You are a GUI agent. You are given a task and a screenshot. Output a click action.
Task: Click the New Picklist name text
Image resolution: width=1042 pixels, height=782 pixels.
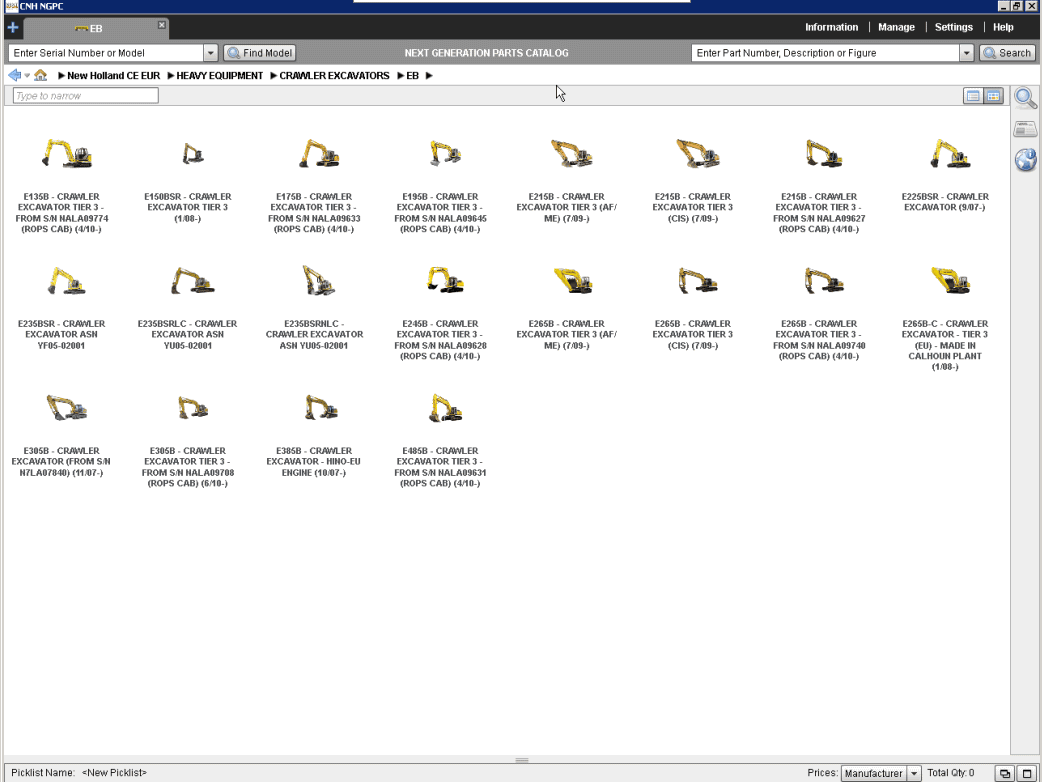(x=114, y=773)
